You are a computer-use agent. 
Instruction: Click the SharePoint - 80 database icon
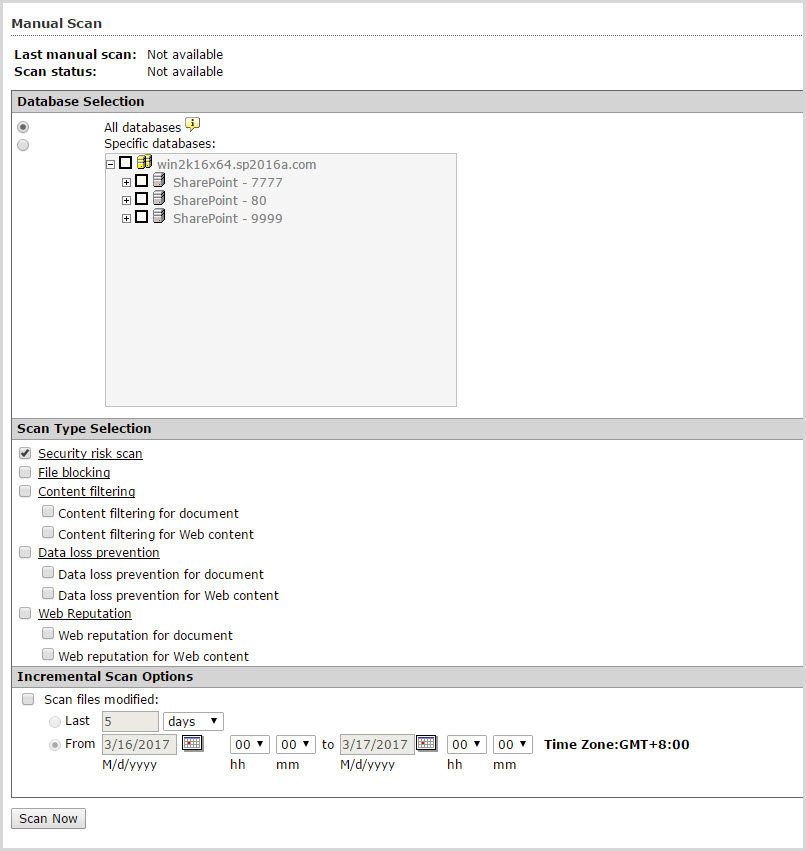tap(159, 200)
